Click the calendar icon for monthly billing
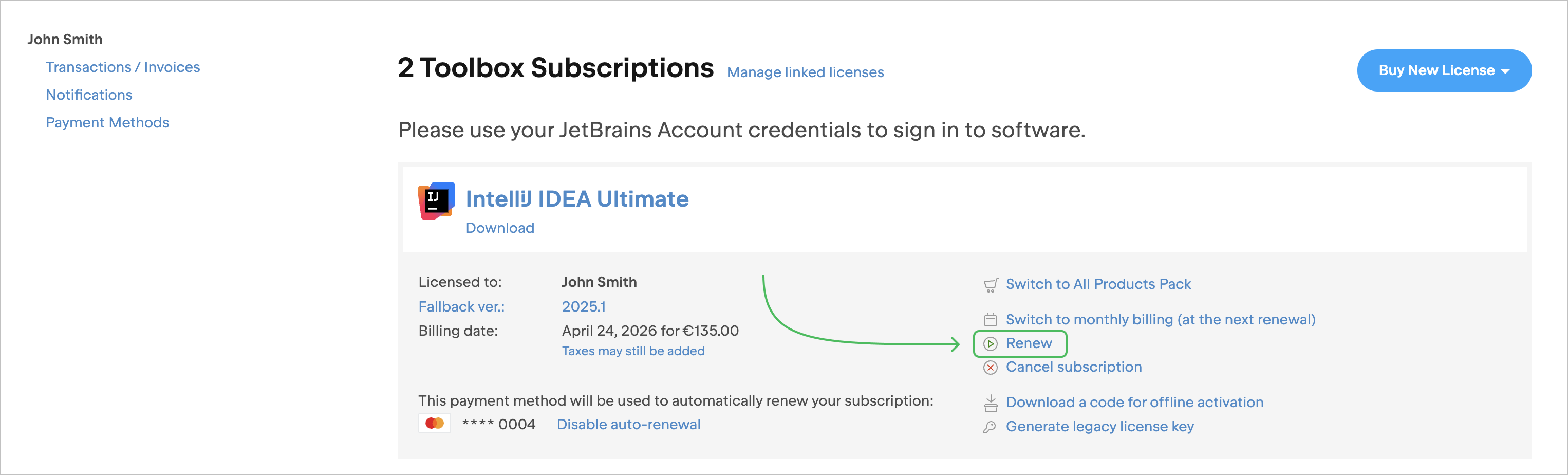This screenshot has width=1568, height=475. click(991, 320)
